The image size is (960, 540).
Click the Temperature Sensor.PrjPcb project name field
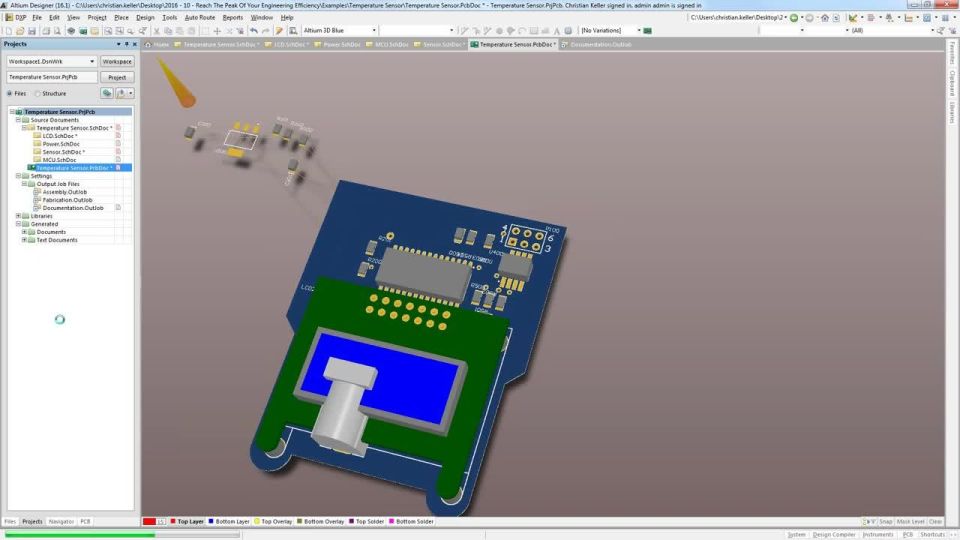click(x=52, y=77)
